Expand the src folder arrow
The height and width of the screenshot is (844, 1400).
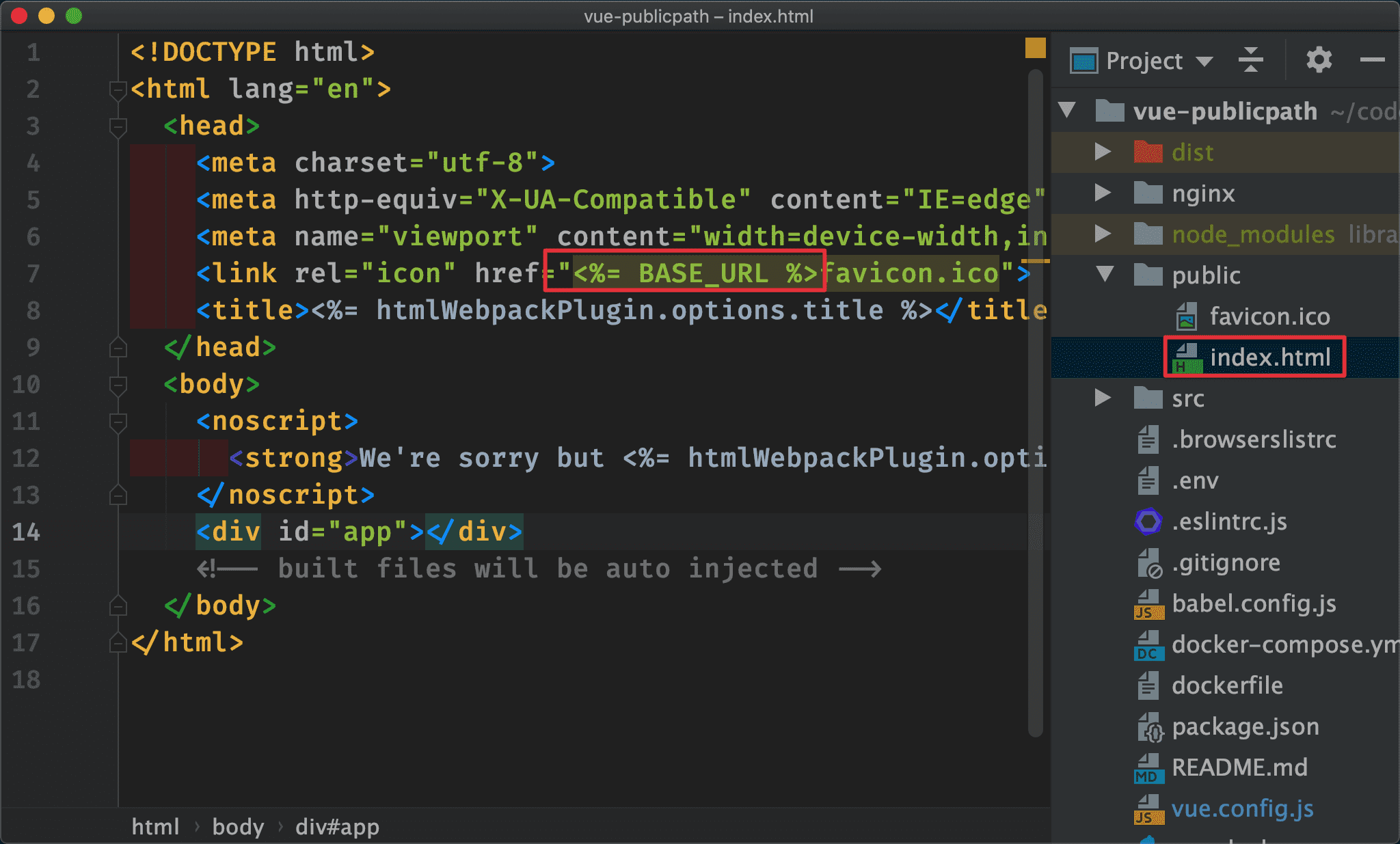click(1103, 398)
